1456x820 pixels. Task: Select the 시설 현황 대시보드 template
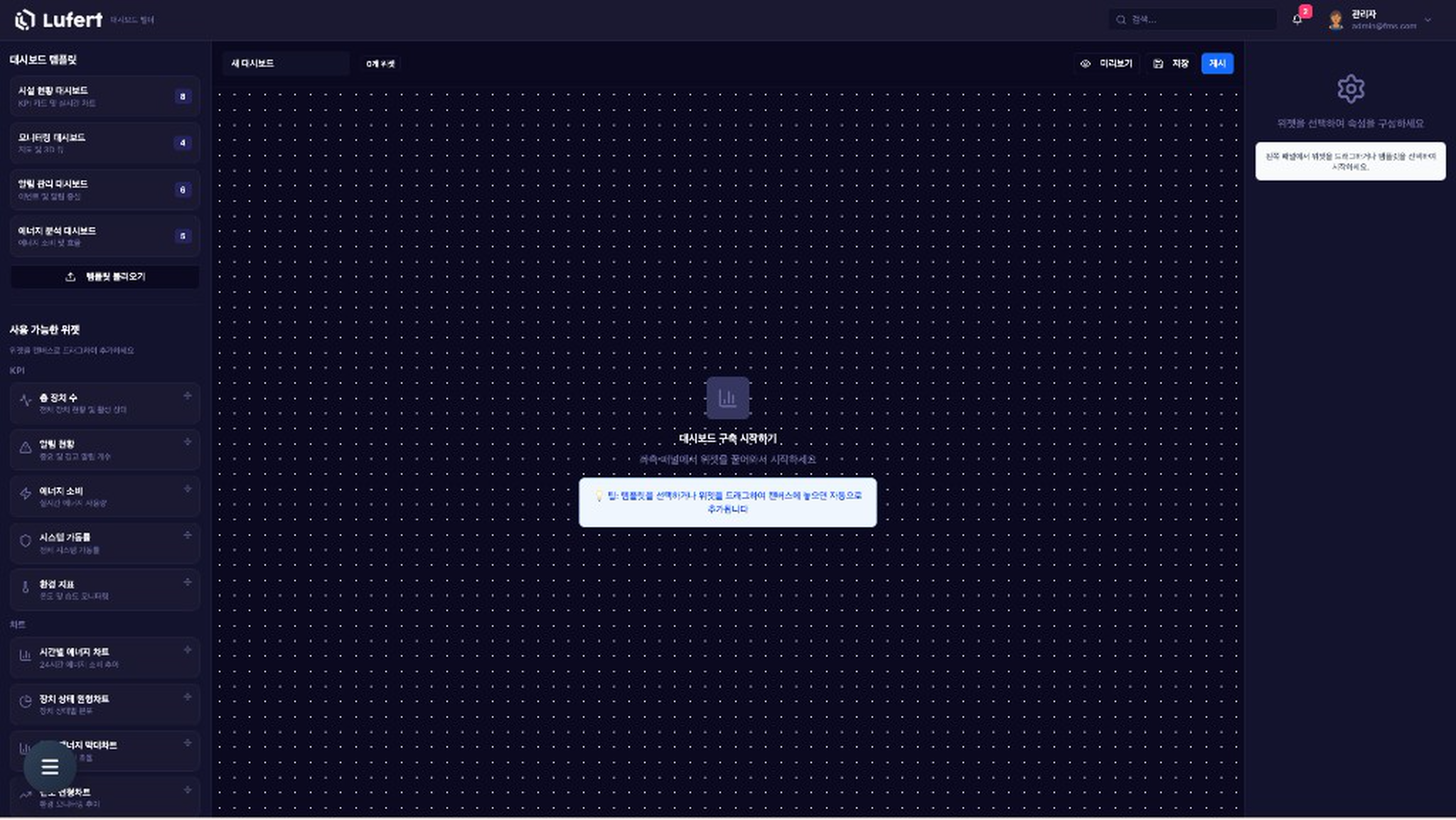(x=105, y=96)
